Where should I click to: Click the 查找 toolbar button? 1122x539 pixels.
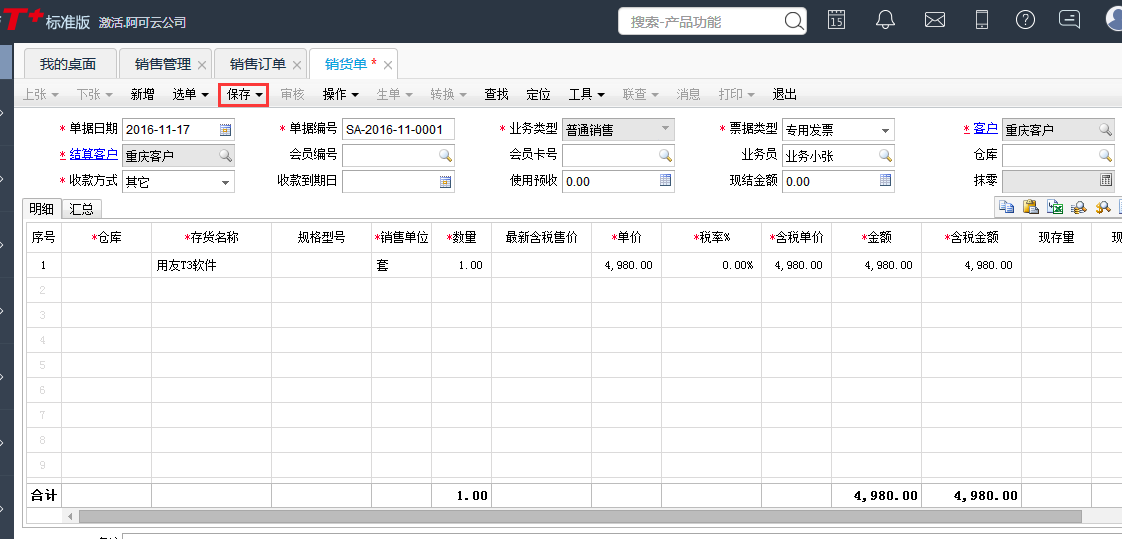pyautogui.click(x=496, y=94)
